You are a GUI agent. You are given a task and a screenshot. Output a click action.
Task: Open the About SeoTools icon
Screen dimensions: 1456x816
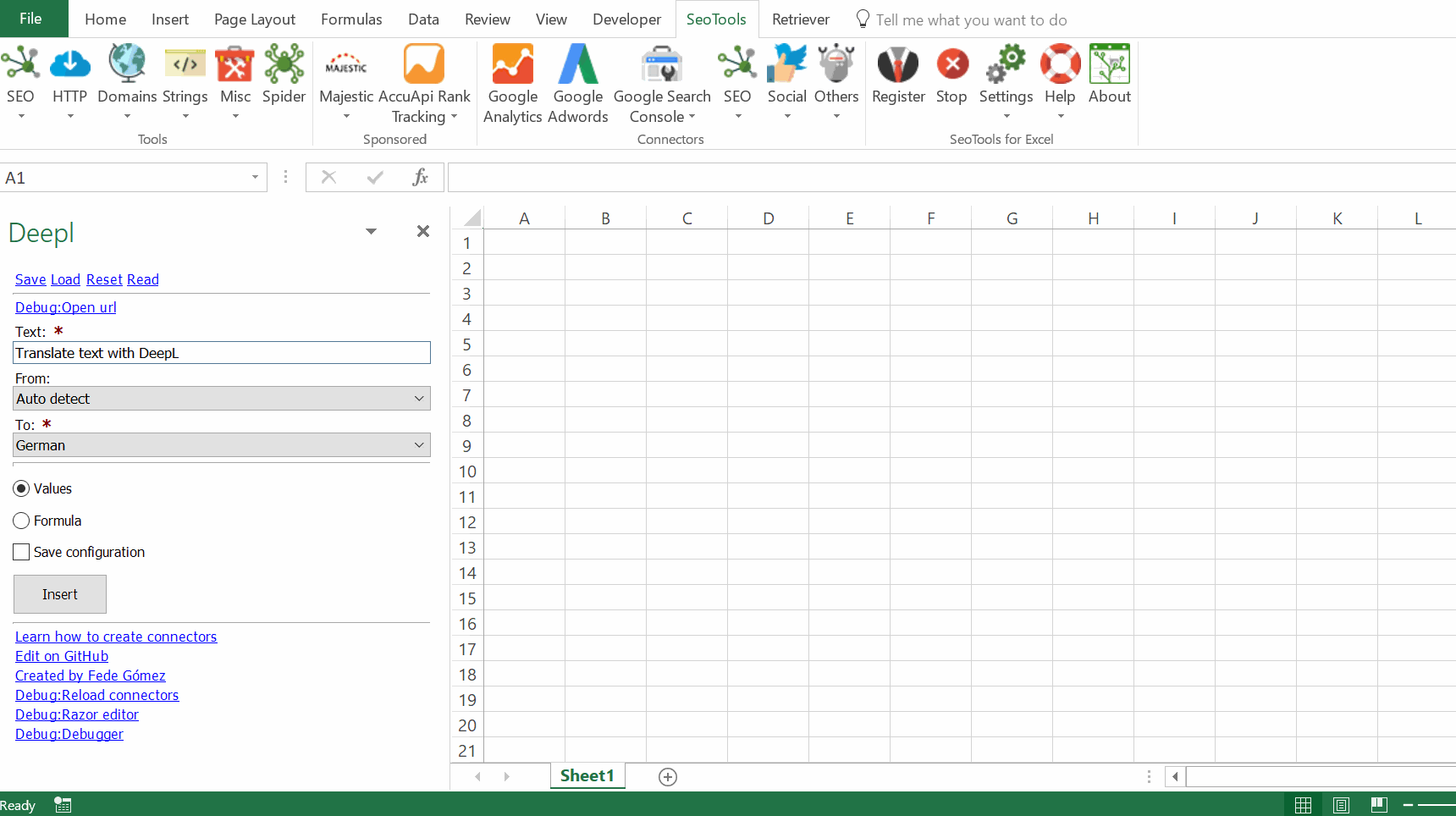click(1110, 64)
